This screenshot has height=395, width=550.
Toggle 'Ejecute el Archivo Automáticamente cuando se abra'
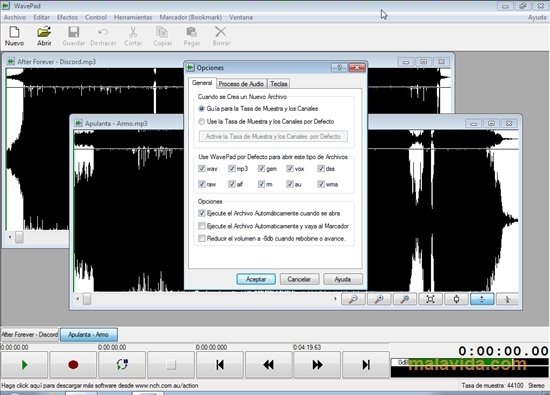click(x=202, y=213)
